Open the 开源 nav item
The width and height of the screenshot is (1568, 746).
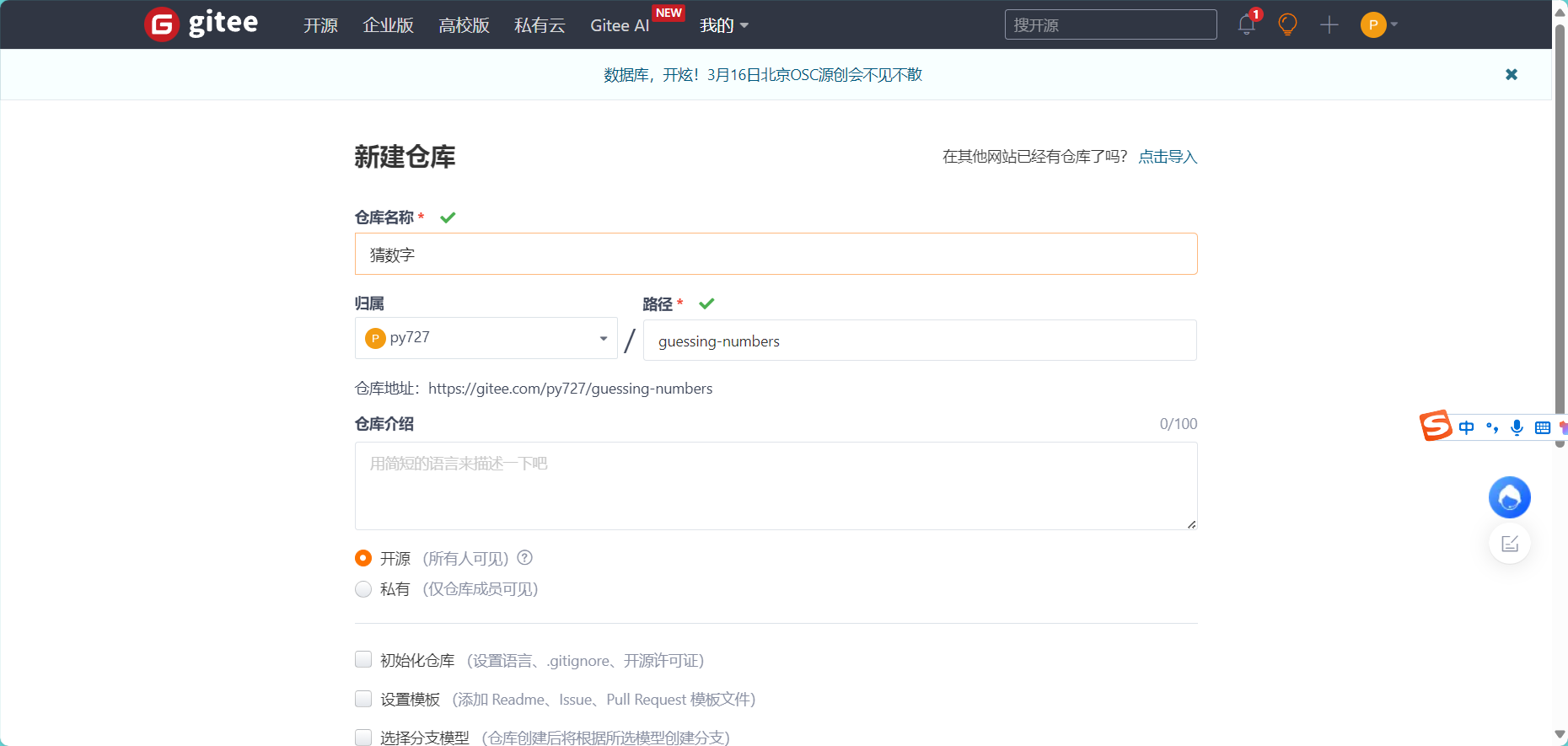point(320,25)
